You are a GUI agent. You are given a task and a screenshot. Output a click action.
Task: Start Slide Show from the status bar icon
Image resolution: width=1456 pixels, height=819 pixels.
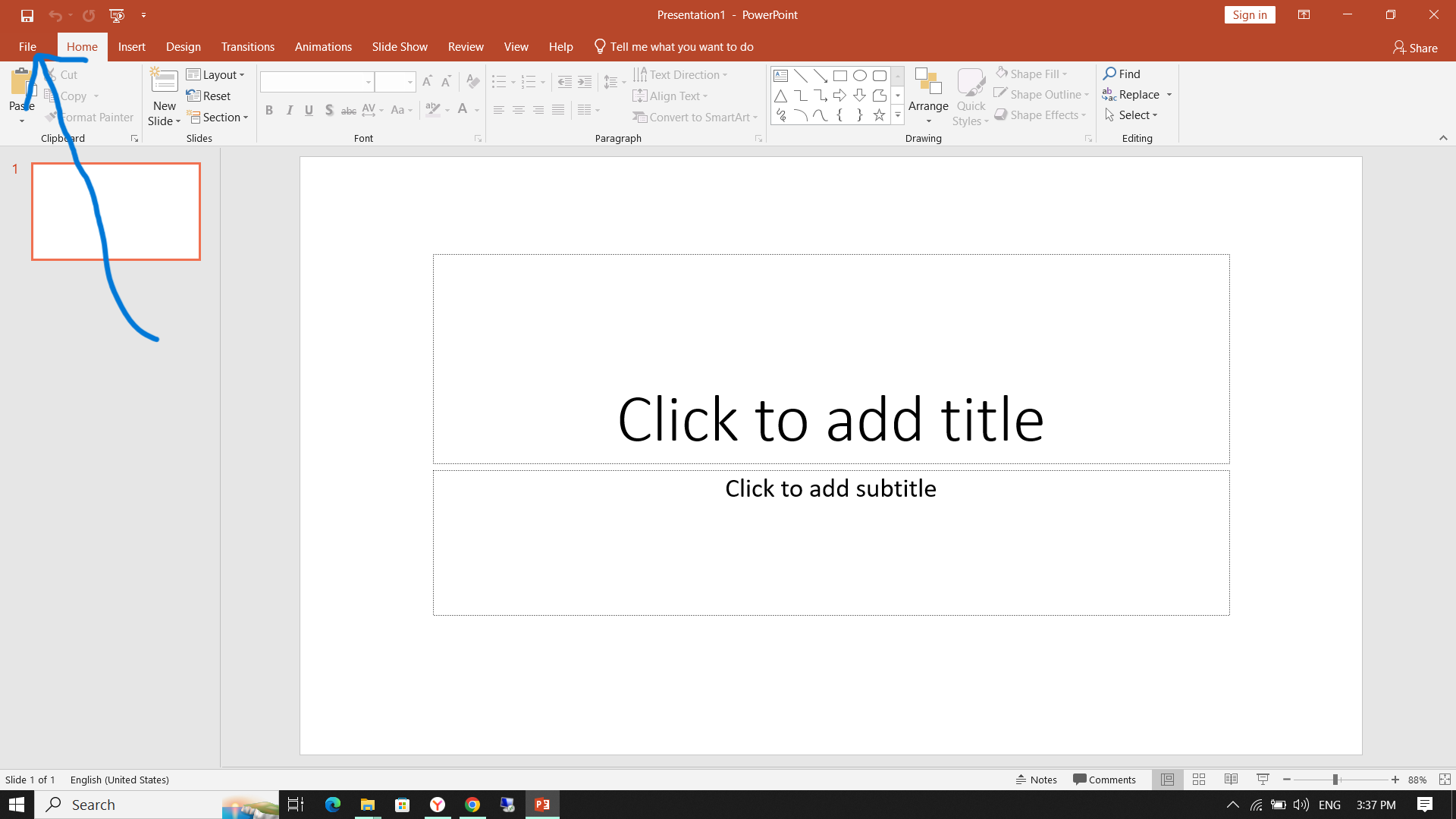pos(1263,780)
